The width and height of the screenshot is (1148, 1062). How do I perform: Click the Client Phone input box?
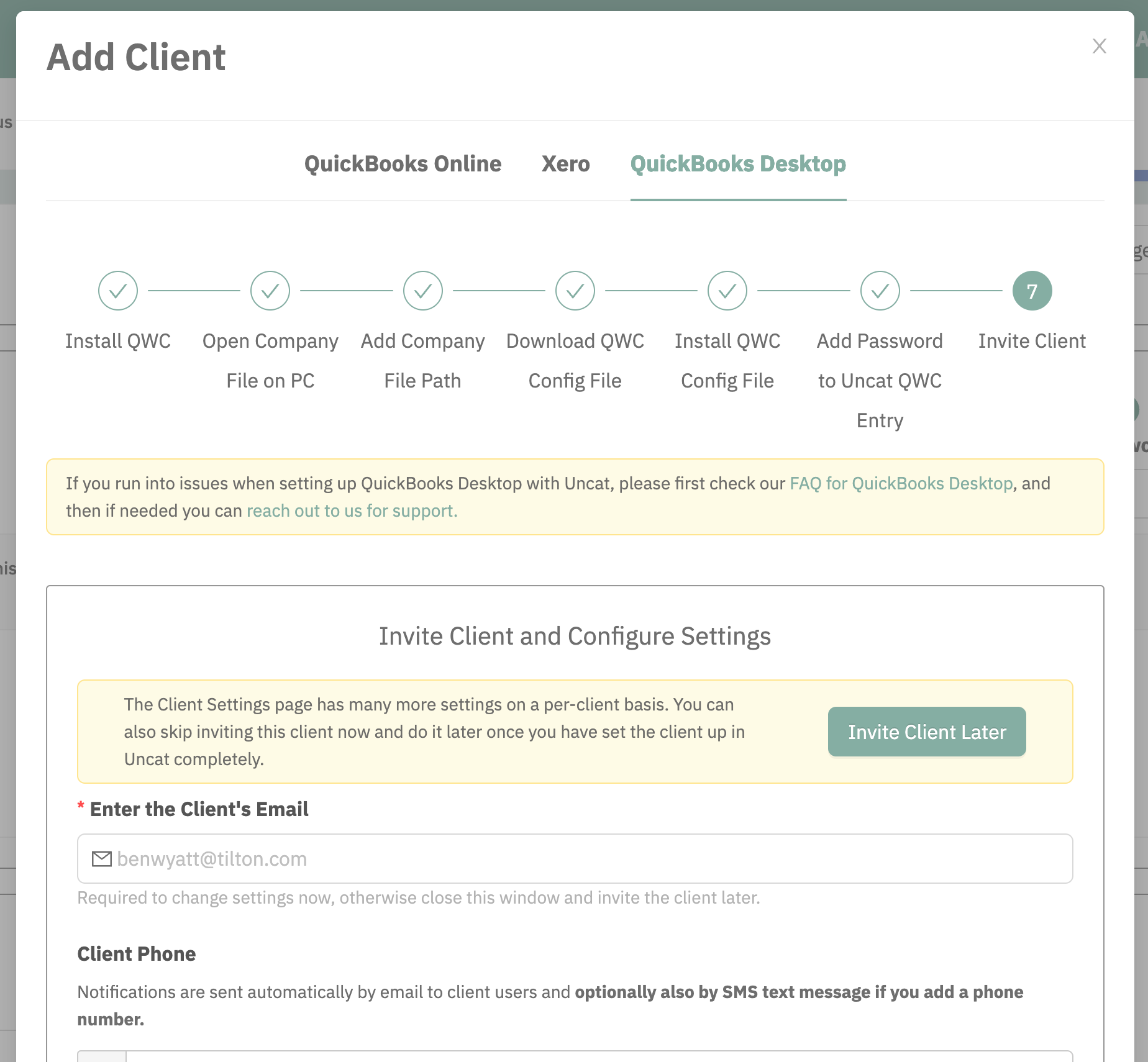599,1056
